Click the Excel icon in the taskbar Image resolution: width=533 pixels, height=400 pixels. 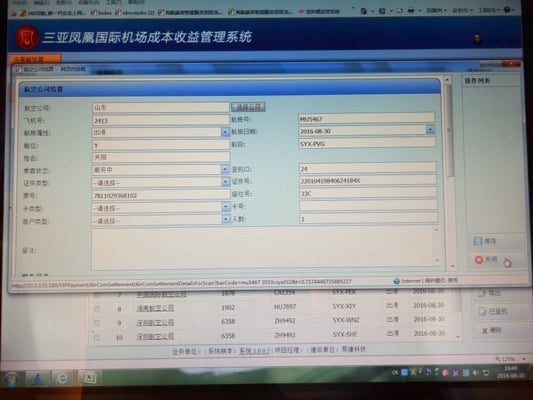click(x=90, y=378)
